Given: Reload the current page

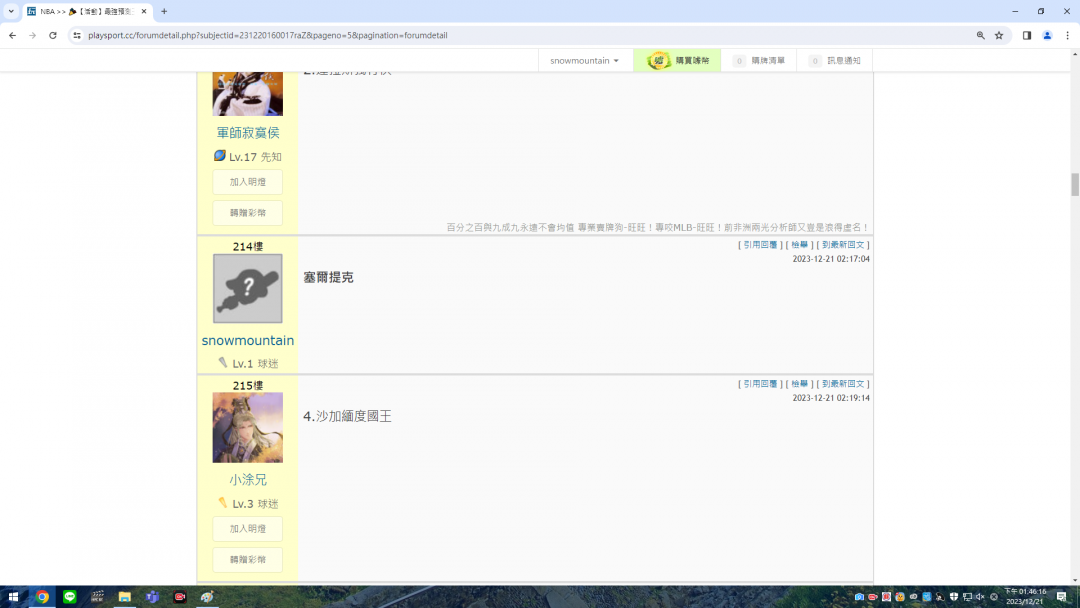Looking at the screenshot, I should click(52, 35).
